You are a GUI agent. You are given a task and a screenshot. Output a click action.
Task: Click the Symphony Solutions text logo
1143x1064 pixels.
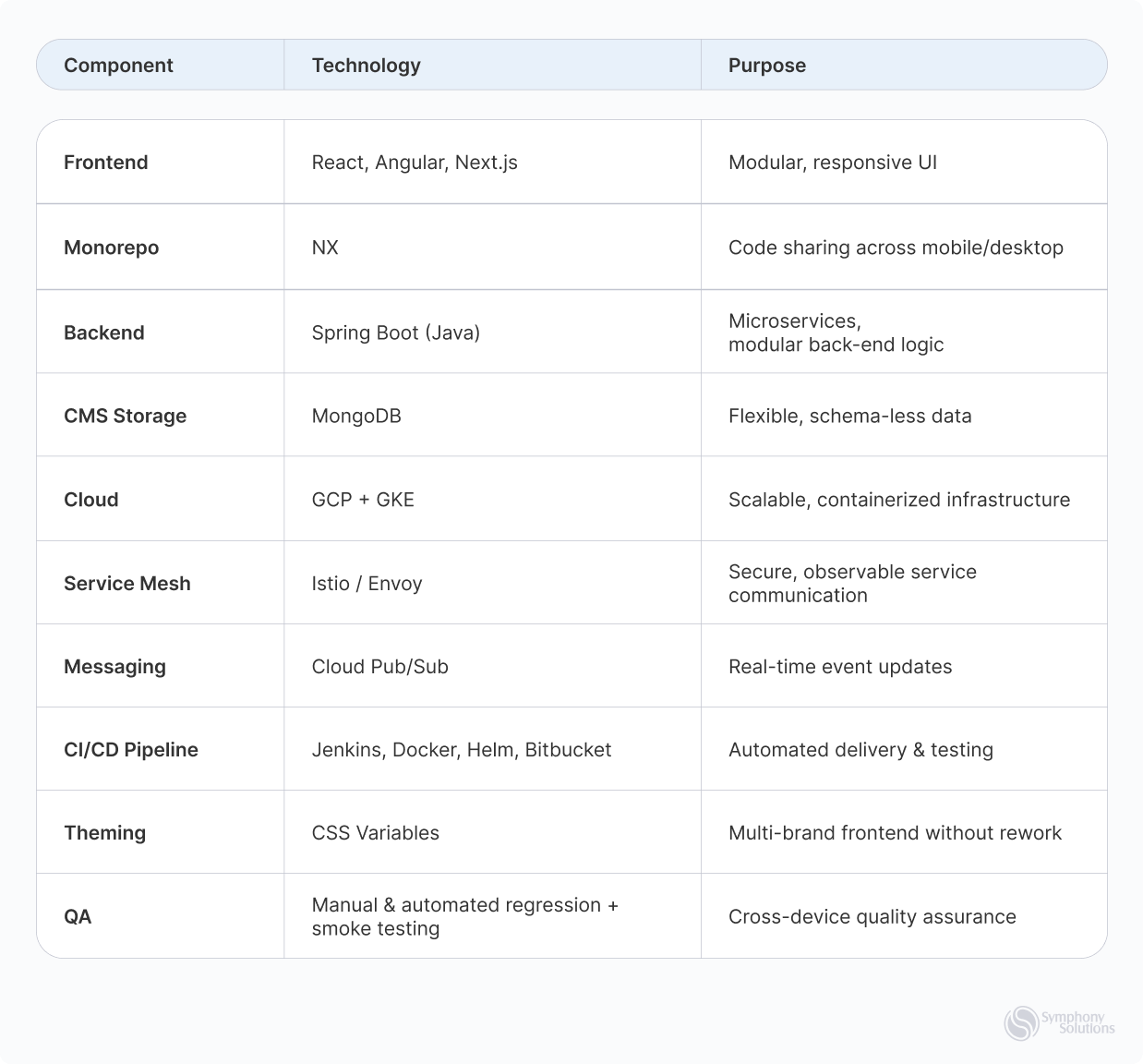(x=1078, y=1022)
